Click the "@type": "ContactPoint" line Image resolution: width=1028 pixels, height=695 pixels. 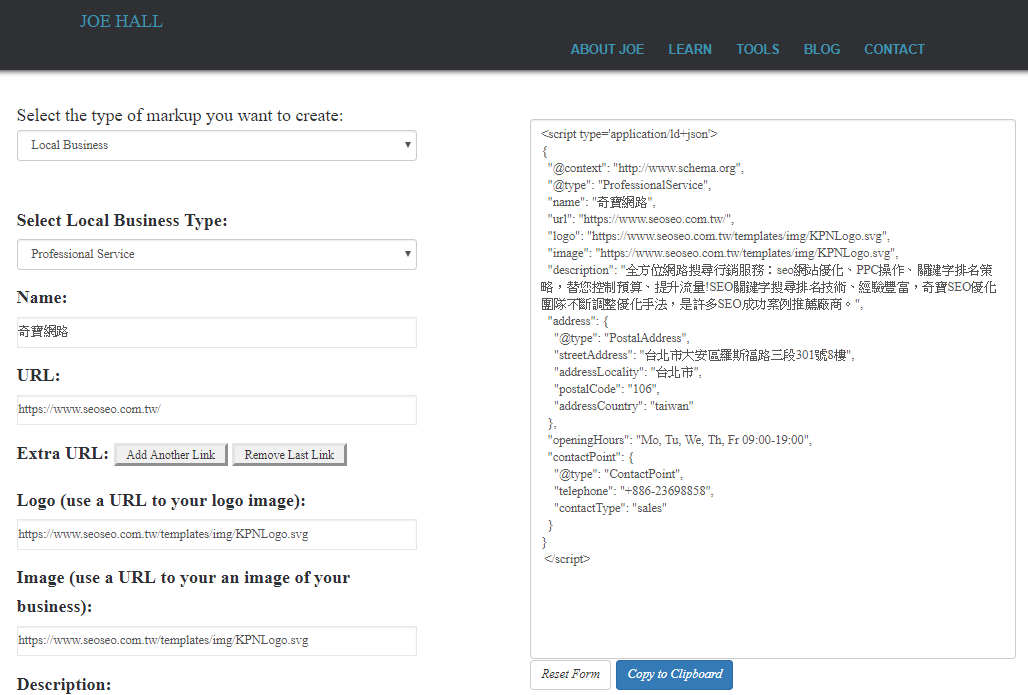tap(618, 474)
